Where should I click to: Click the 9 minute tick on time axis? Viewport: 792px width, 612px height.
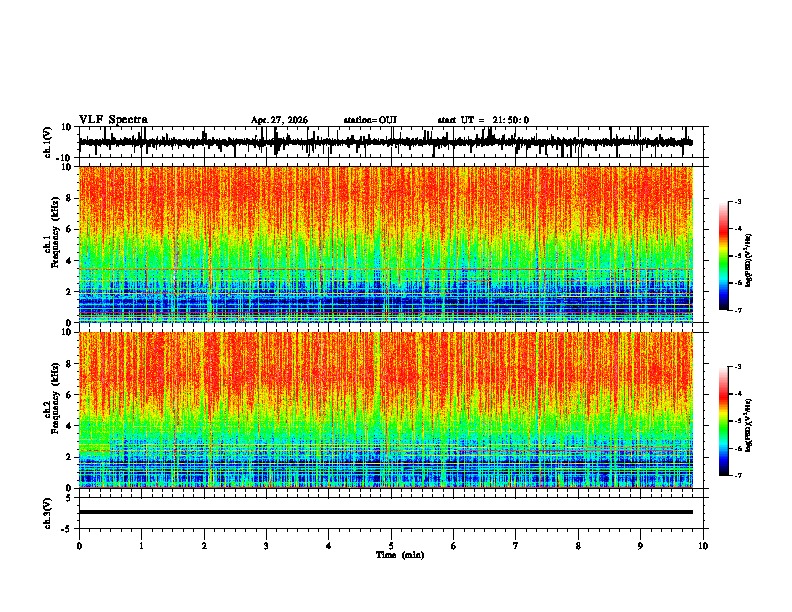click(640, 546)
